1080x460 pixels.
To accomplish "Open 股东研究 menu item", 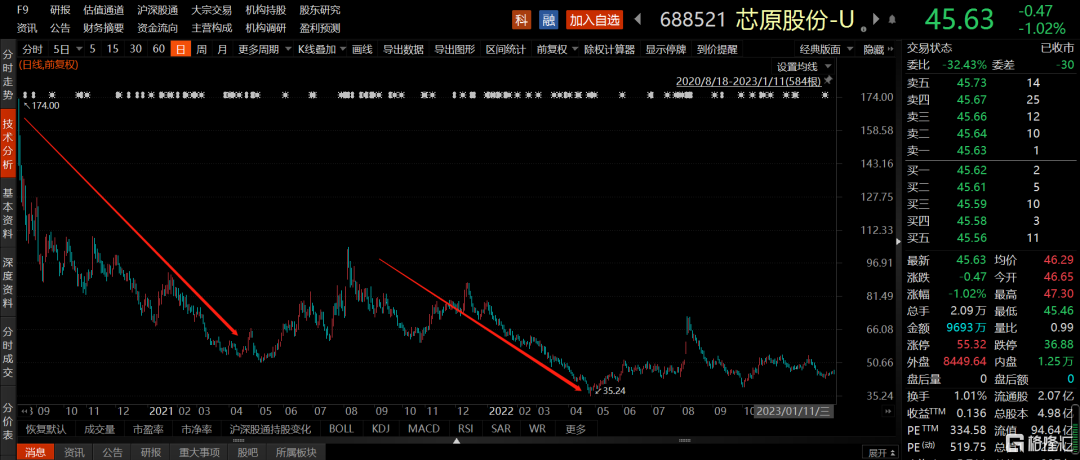I will (320, 10).
